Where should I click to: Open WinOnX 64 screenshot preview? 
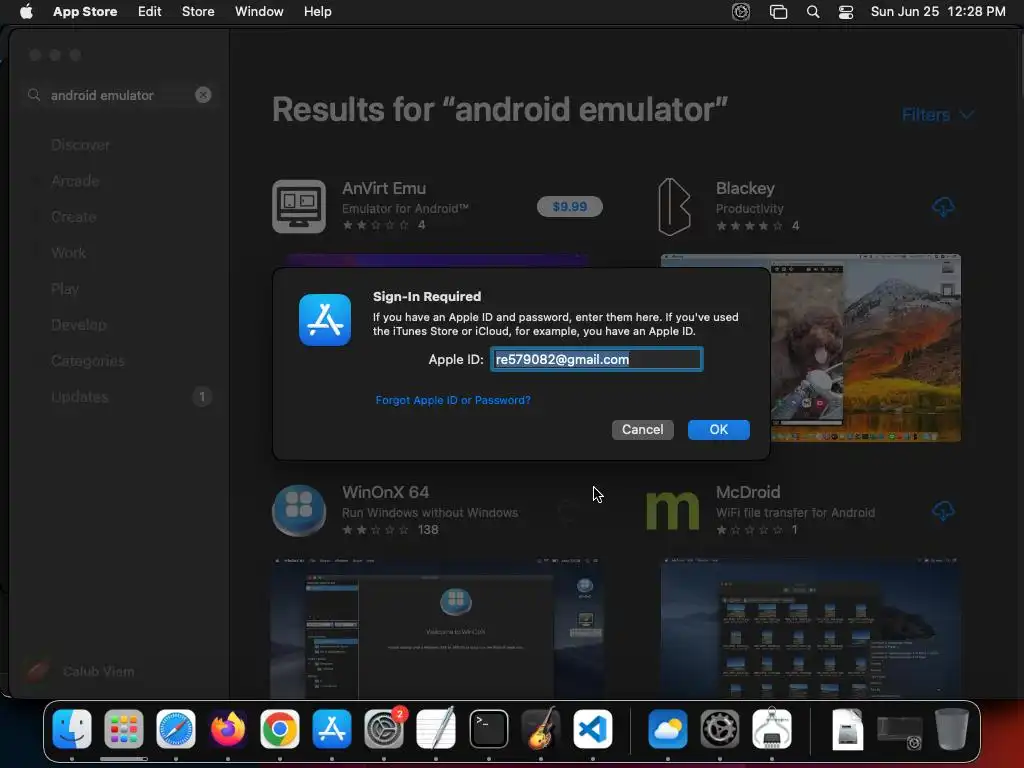point(437,627)
